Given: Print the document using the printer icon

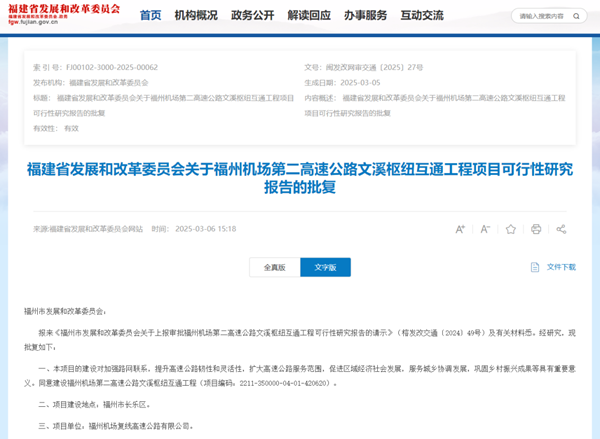Looking at the screenshot, I should pyautogui.click(x=537, y=229).
